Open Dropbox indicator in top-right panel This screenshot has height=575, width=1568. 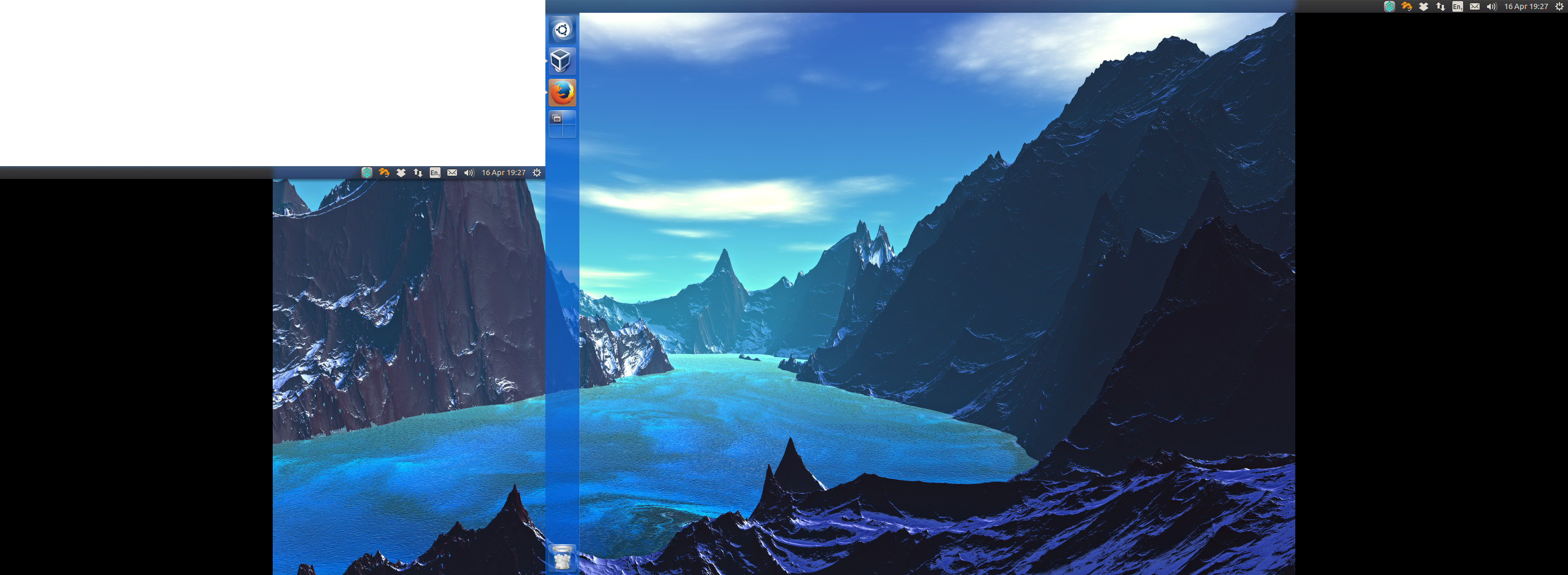1423,7
